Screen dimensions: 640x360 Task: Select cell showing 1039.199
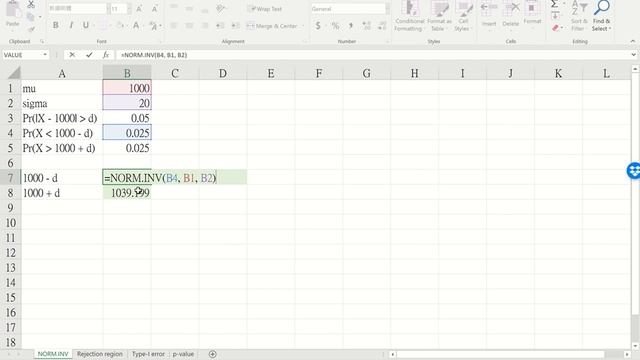point(127,193)
